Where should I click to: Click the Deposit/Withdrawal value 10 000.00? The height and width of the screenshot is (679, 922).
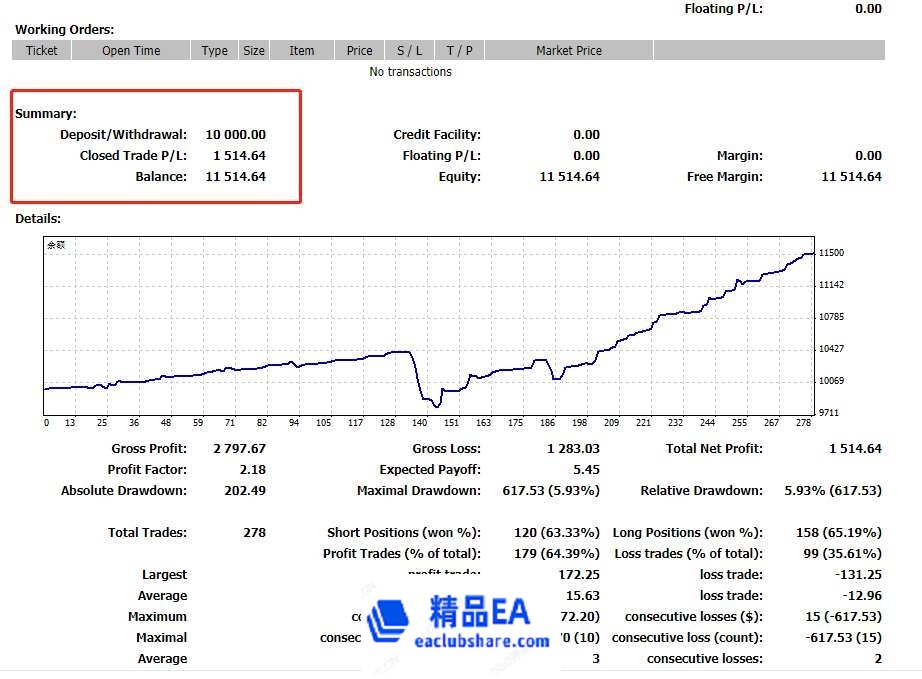[x=236, y=135]
